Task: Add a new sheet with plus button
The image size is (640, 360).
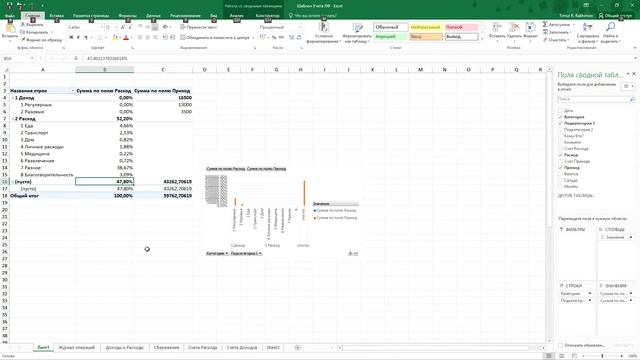Action: [x=298, y=347]
